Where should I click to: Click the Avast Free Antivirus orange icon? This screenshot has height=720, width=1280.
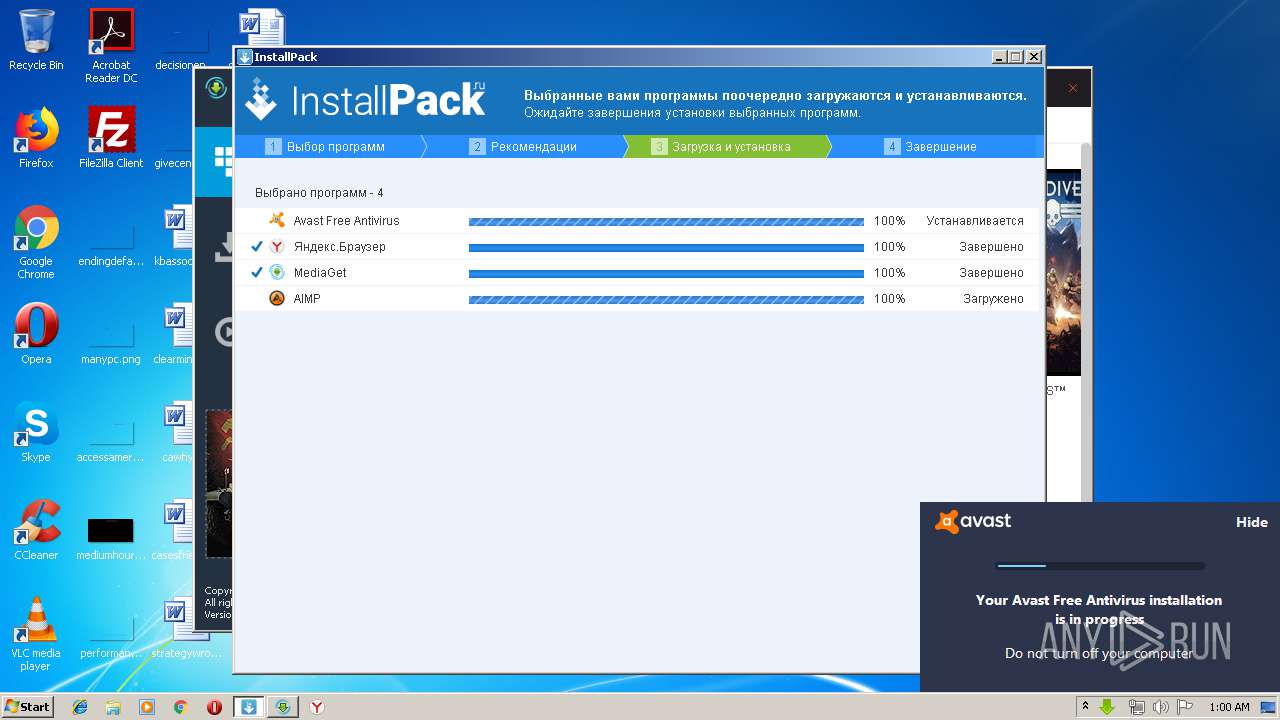[277, 221]
